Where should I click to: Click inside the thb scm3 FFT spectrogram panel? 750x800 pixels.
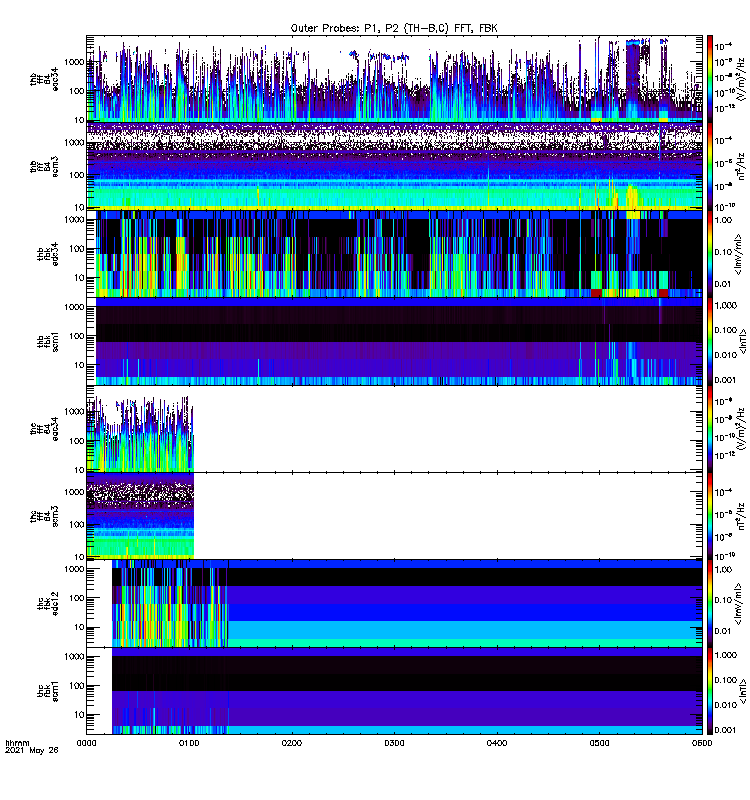[394, 166]
